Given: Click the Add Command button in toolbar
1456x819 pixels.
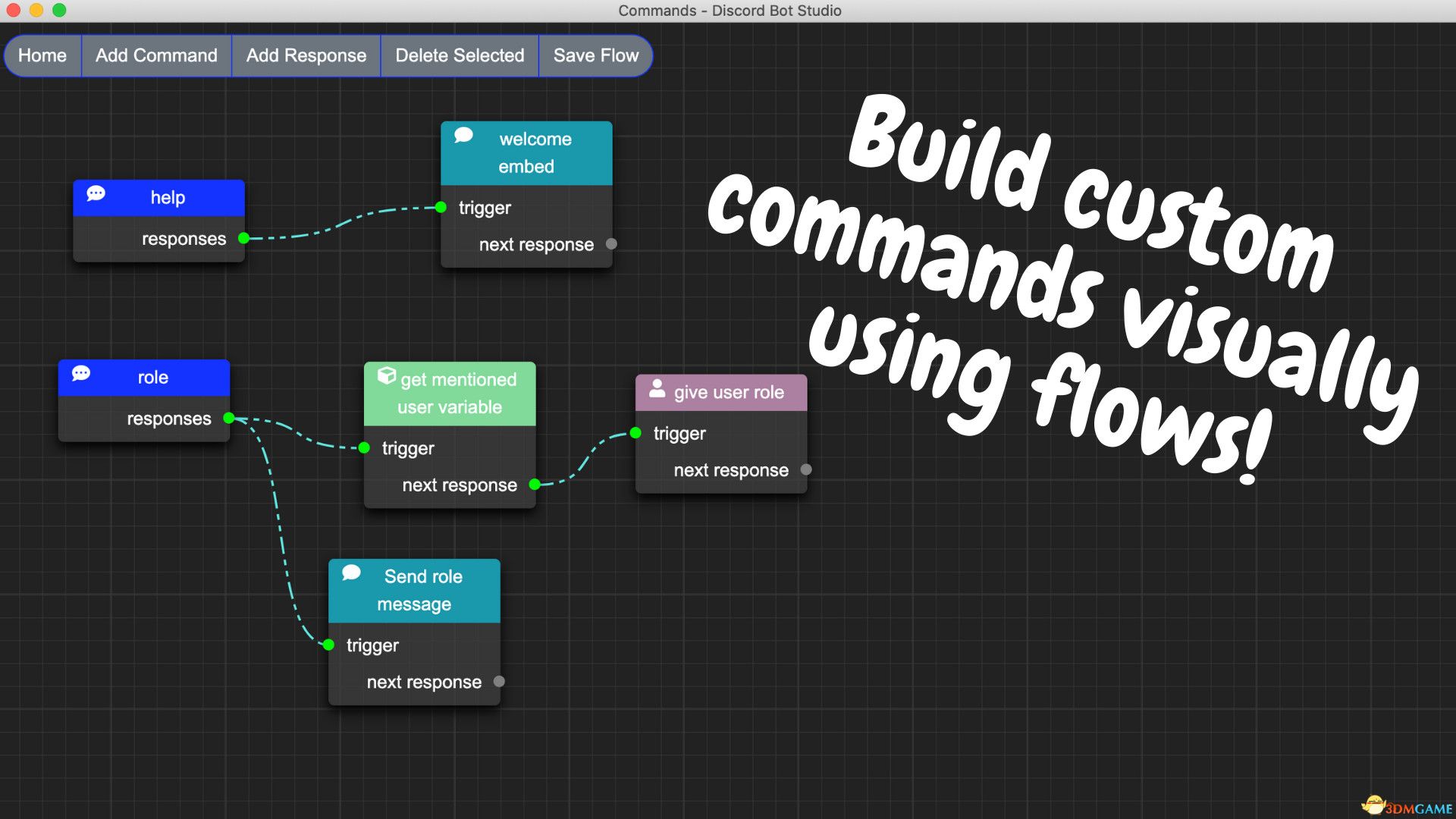Looking at the screenshot, I should point(156,55).
